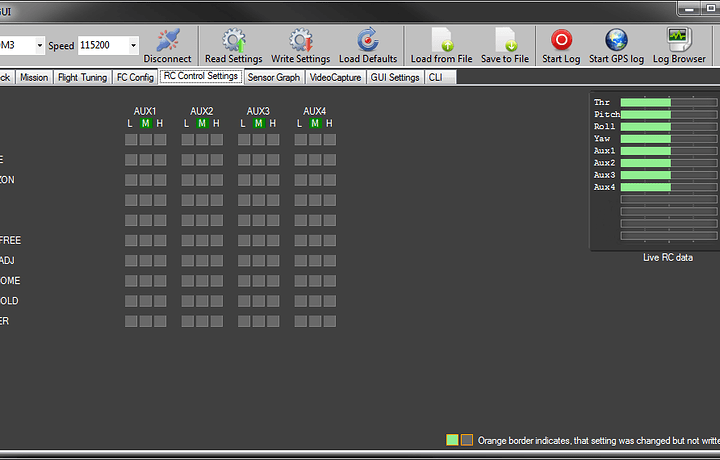720x460 pixels.
Task: Click the AUX4 column header
Action: coord(315,111)
